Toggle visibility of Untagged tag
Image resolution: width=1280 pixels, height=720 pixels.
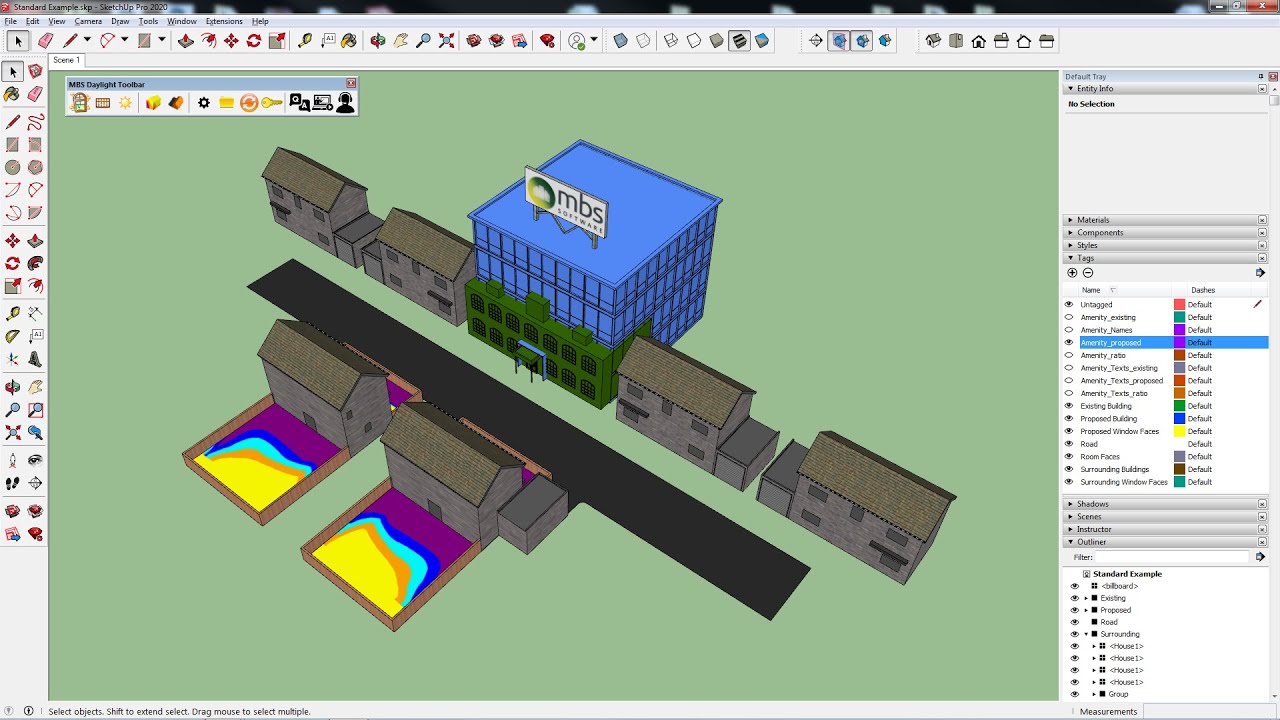coord(1069,305)
